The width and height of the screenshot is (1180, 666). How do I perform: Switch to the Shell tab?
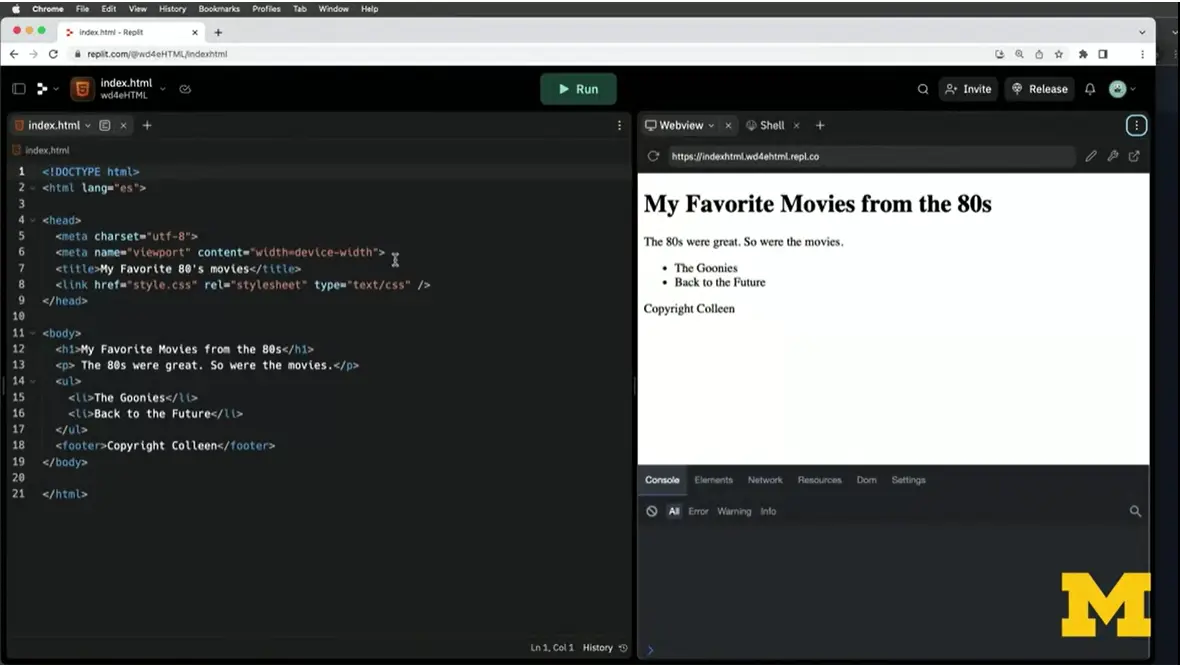(x=766, y=126)
